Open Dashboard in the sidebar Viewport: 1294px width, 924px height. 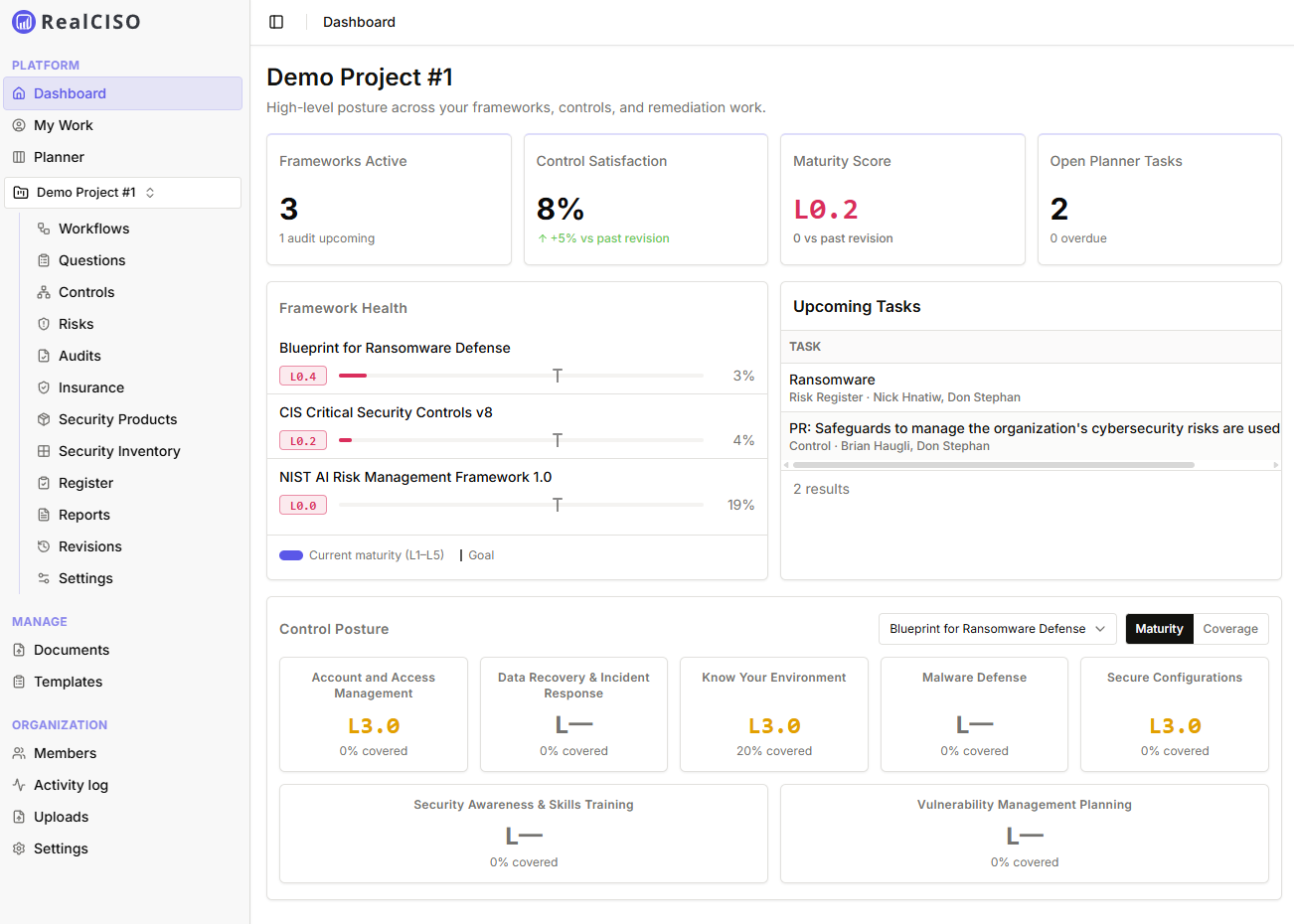[x=123, y=93]
